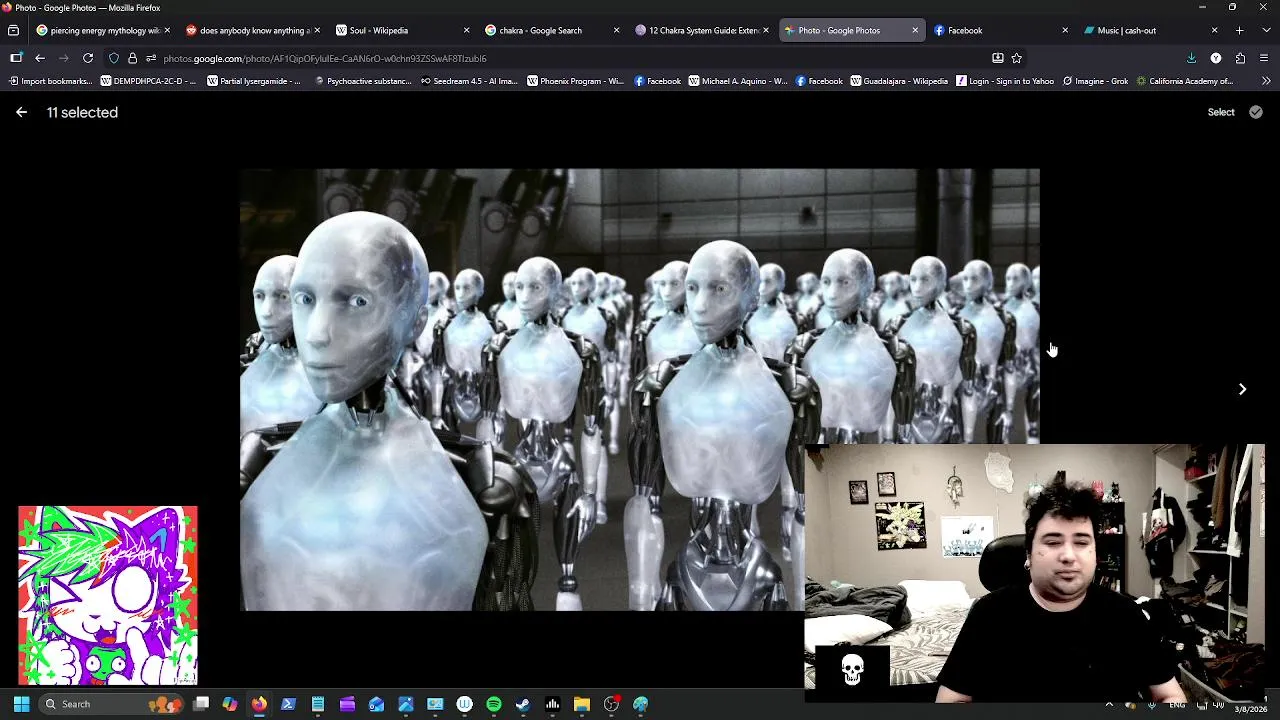Open the Firefox sidebar panel button
Image resolution: width=1280 pixels, height=720 pixels.
(x=16, y=58)
